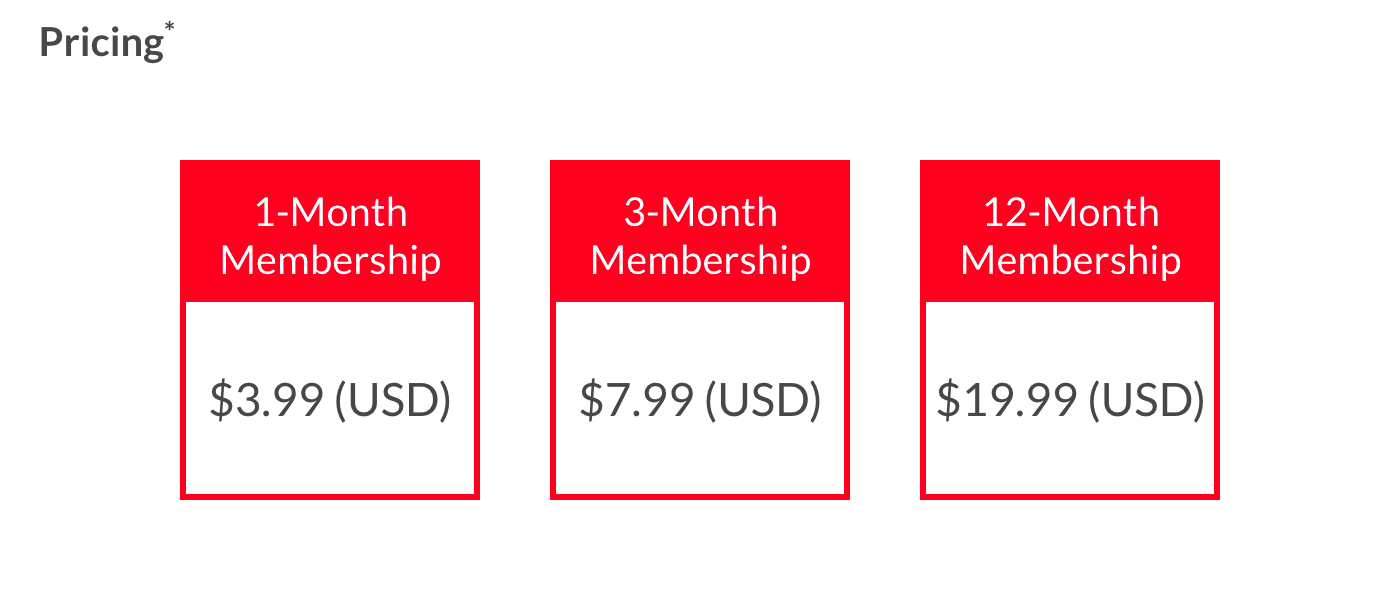
Task: Click "Membership" under the 1-Month label
Action: pos(330,261)
